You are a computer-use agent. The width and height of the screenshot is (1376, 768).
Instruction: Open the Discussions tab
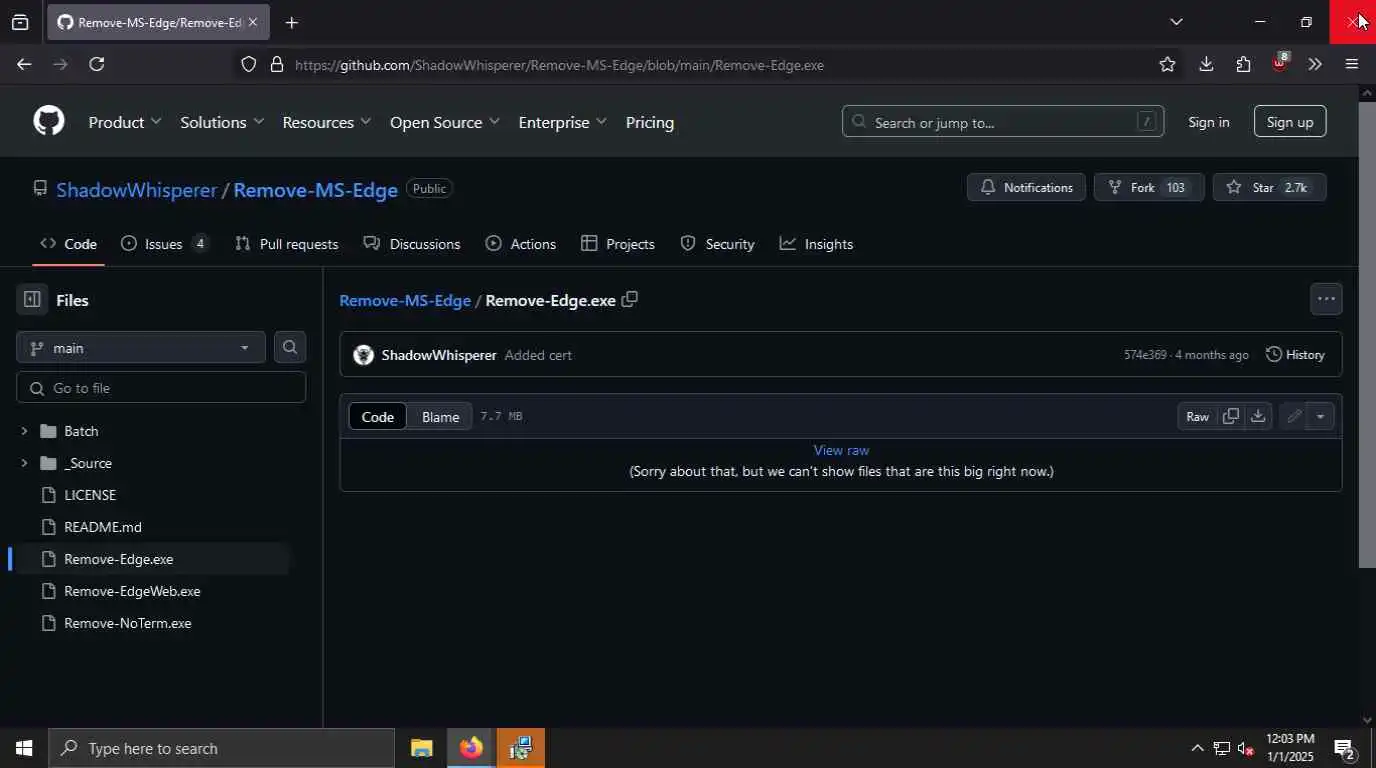(x=412, y=244)
